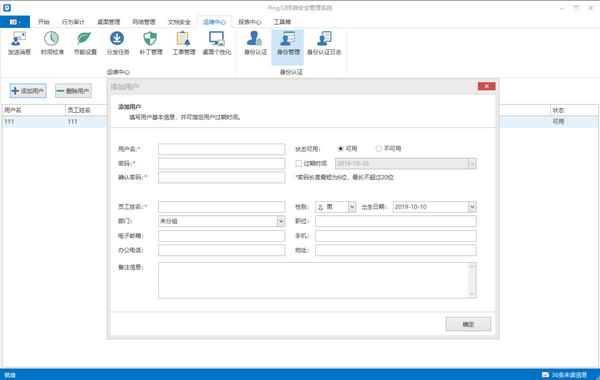Open the blue application menu button

coord(15,22)
